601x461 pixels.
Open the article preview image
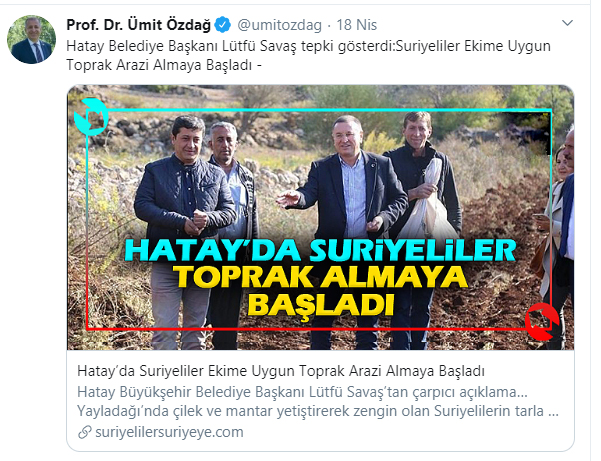click(320, 217)
